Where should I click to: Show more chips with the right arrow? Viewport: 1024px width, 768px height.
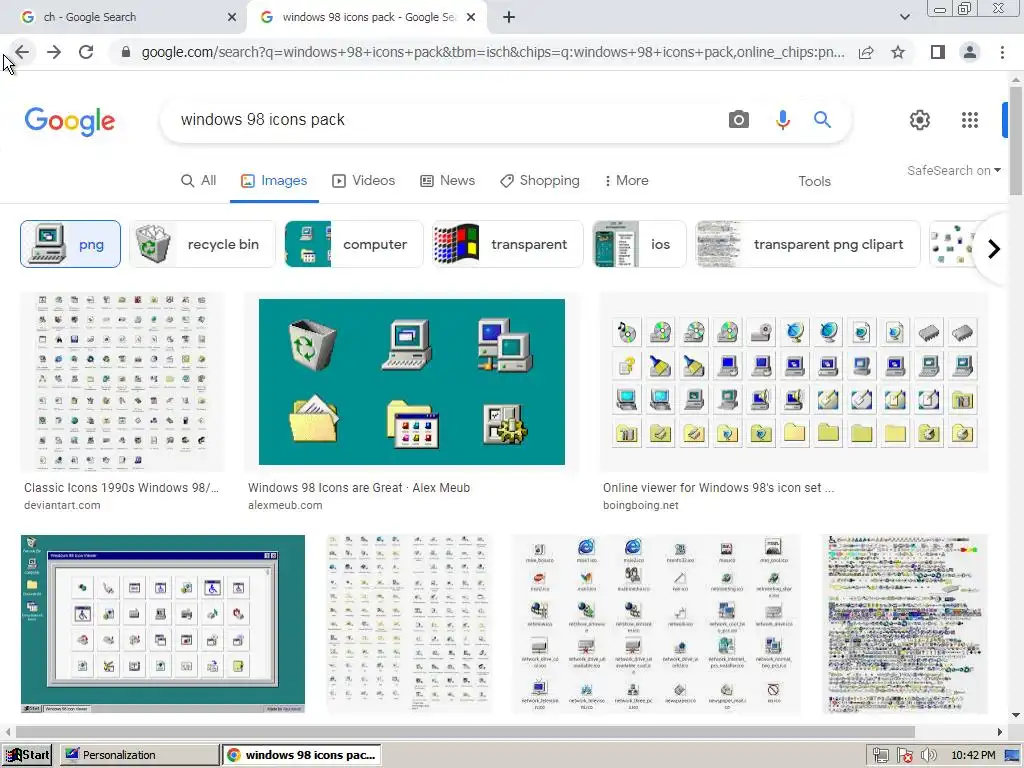tap(993, 249)
